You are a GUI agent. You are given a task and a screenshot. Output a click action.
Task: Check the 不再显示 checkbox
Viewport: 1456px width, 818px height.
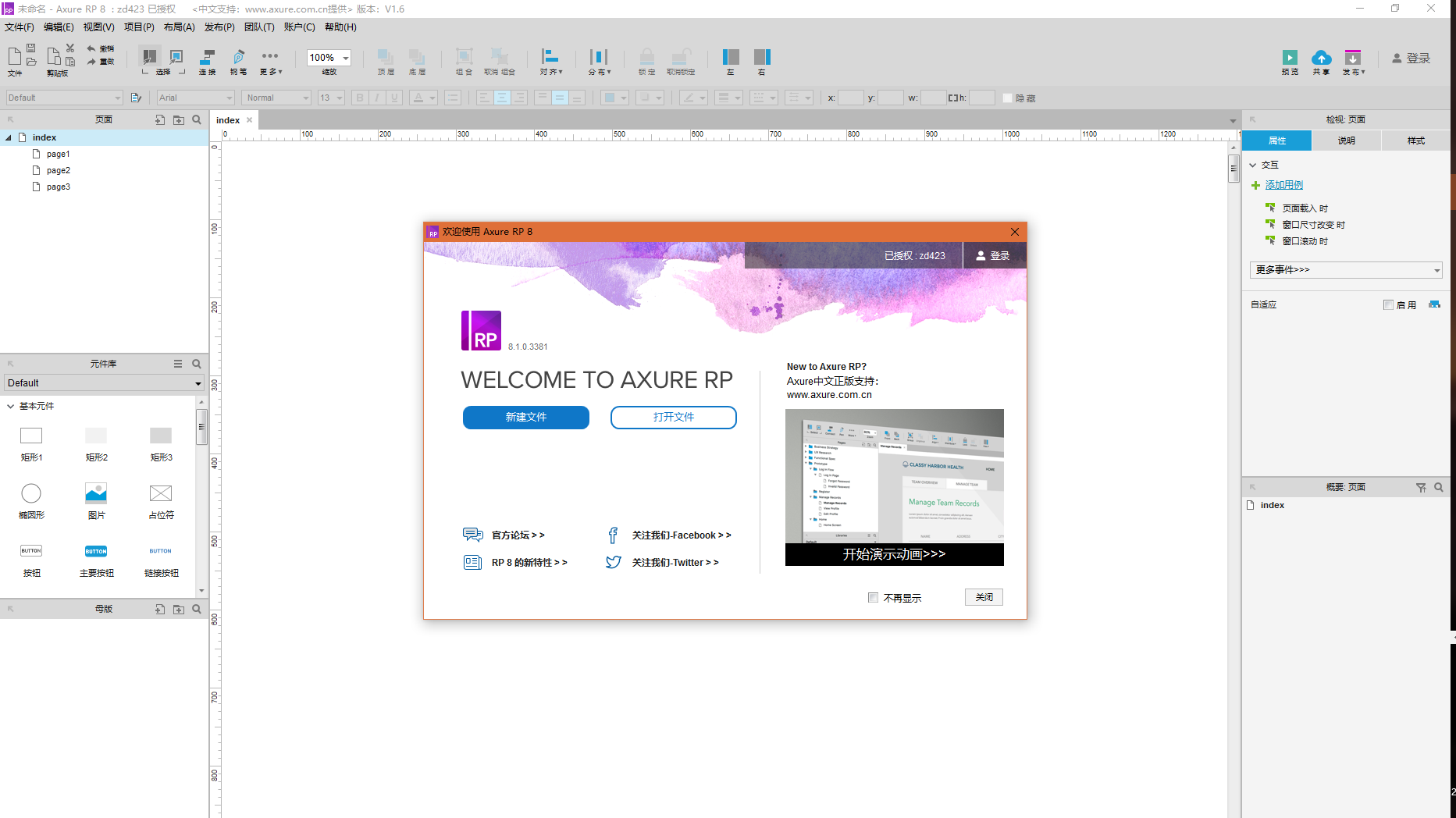click(873, 598)
